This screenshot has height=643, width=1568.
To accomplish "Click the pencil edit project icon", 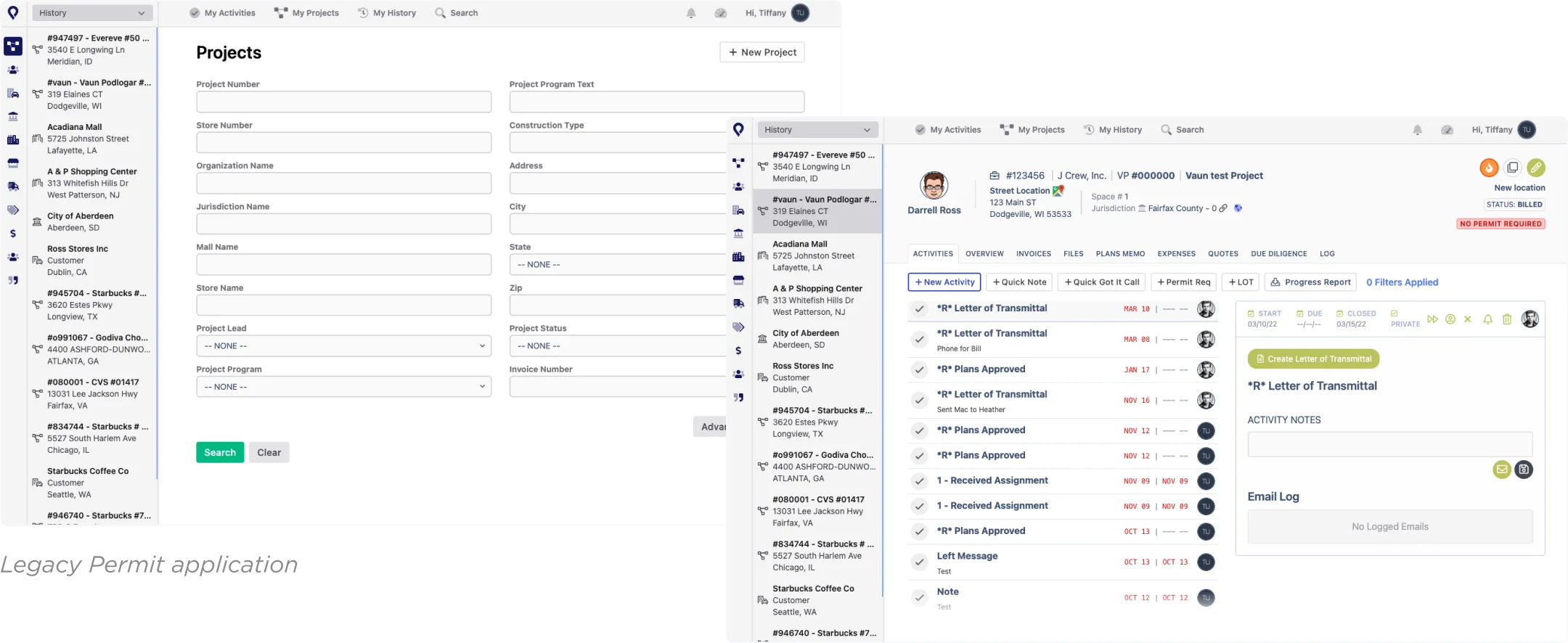I will coord(1535,168).
